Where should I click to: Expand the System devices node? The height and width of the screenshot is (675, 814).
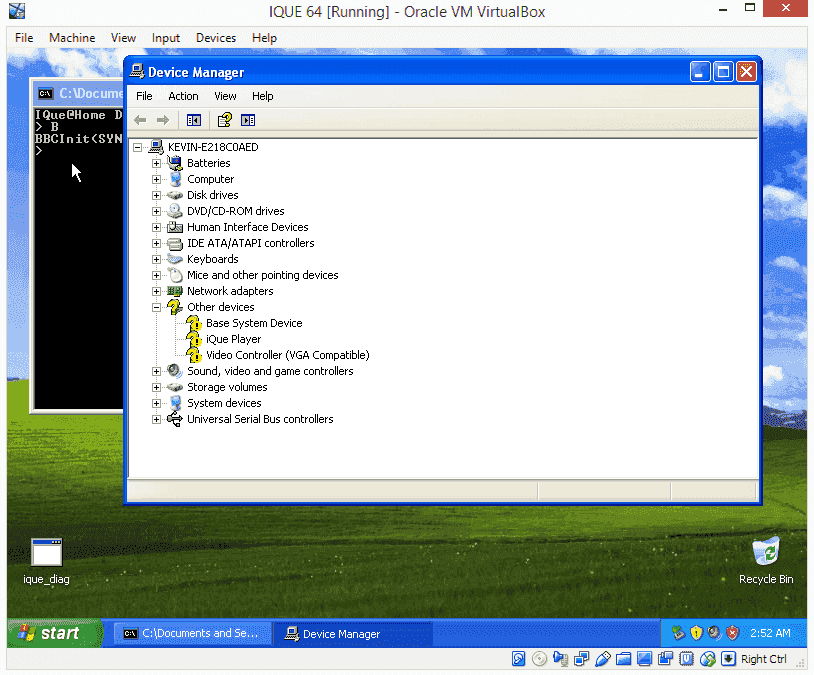156,403
